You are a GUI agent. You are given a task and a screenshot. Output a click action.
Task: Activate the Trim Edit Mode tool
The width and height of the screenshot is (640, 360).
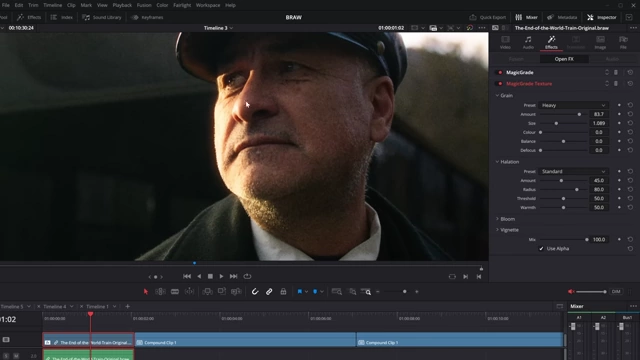pos(160,292)
